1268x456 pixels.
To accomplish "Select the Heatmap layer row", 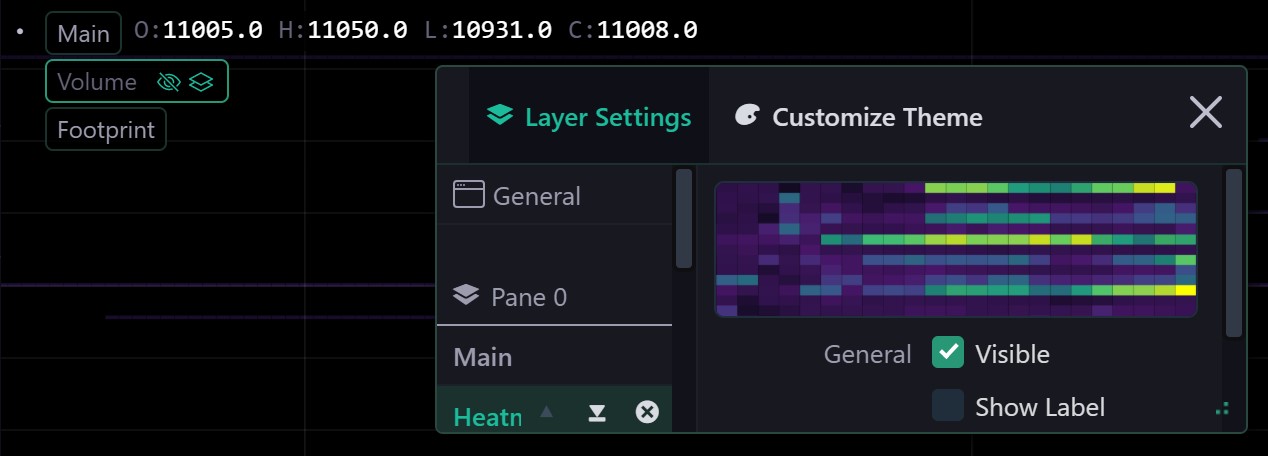I will point(554,410).
